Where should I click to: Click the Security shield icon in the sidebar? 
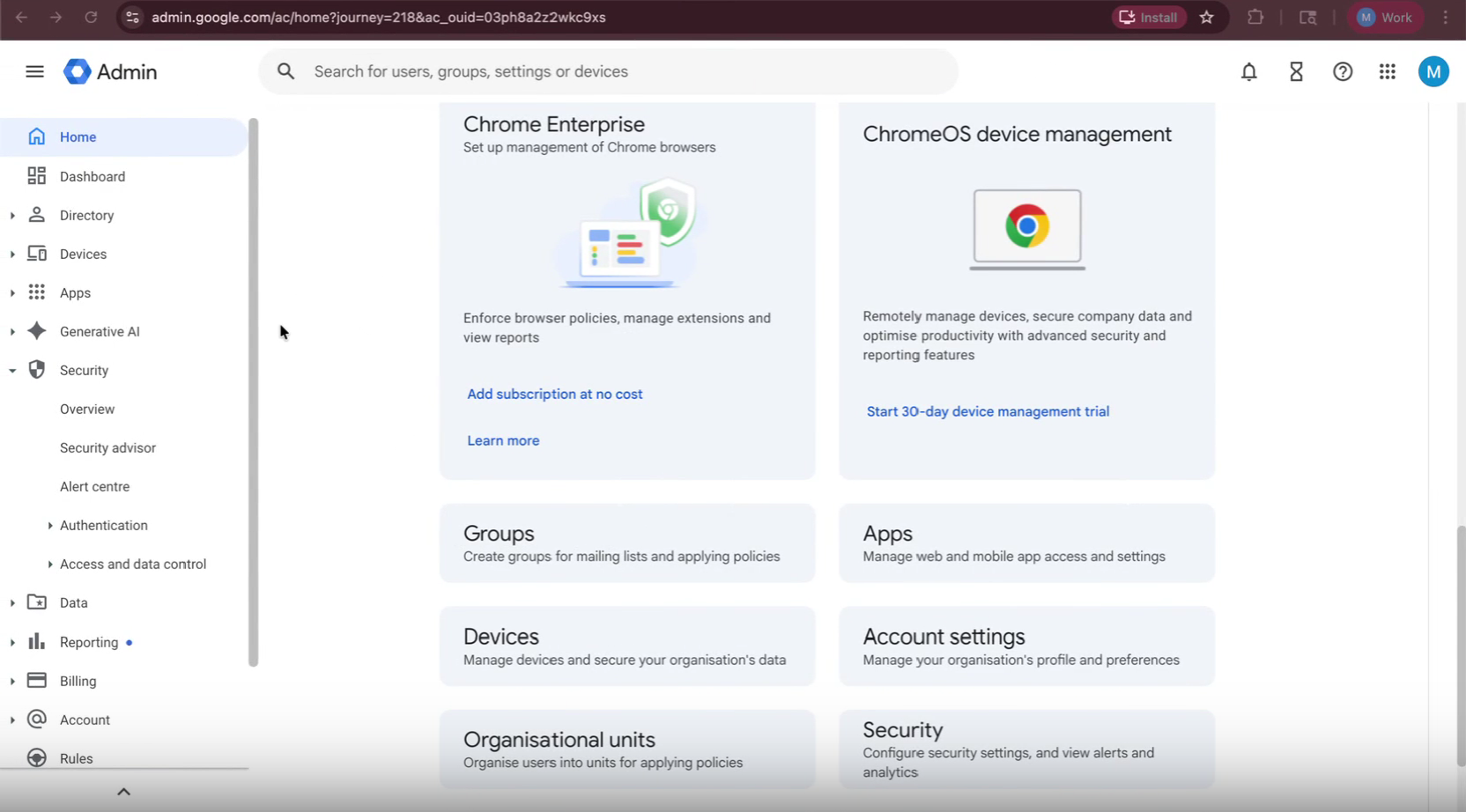[36, 370]
